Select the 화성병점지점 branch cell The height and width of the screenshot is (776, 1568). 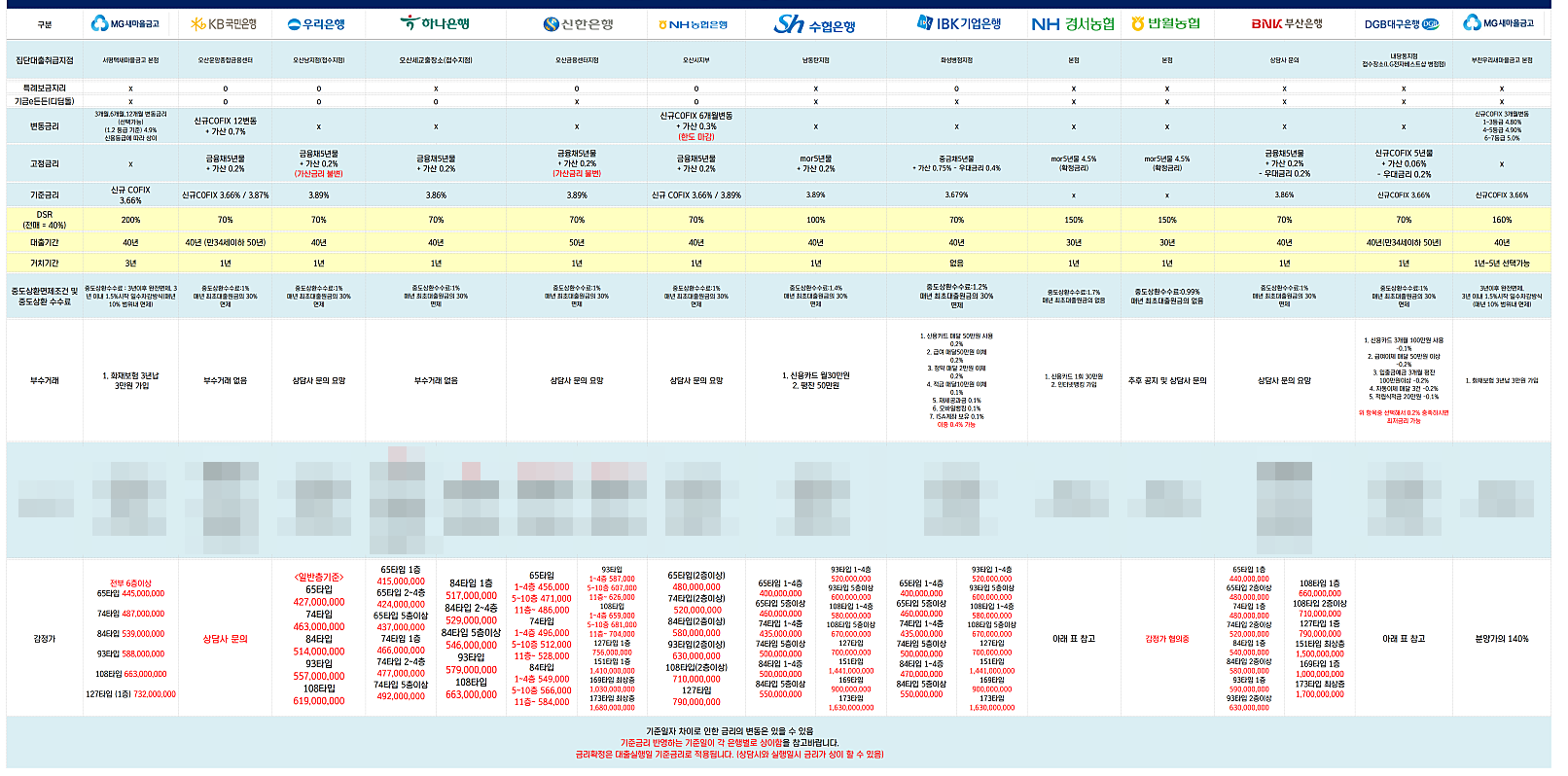956,60
